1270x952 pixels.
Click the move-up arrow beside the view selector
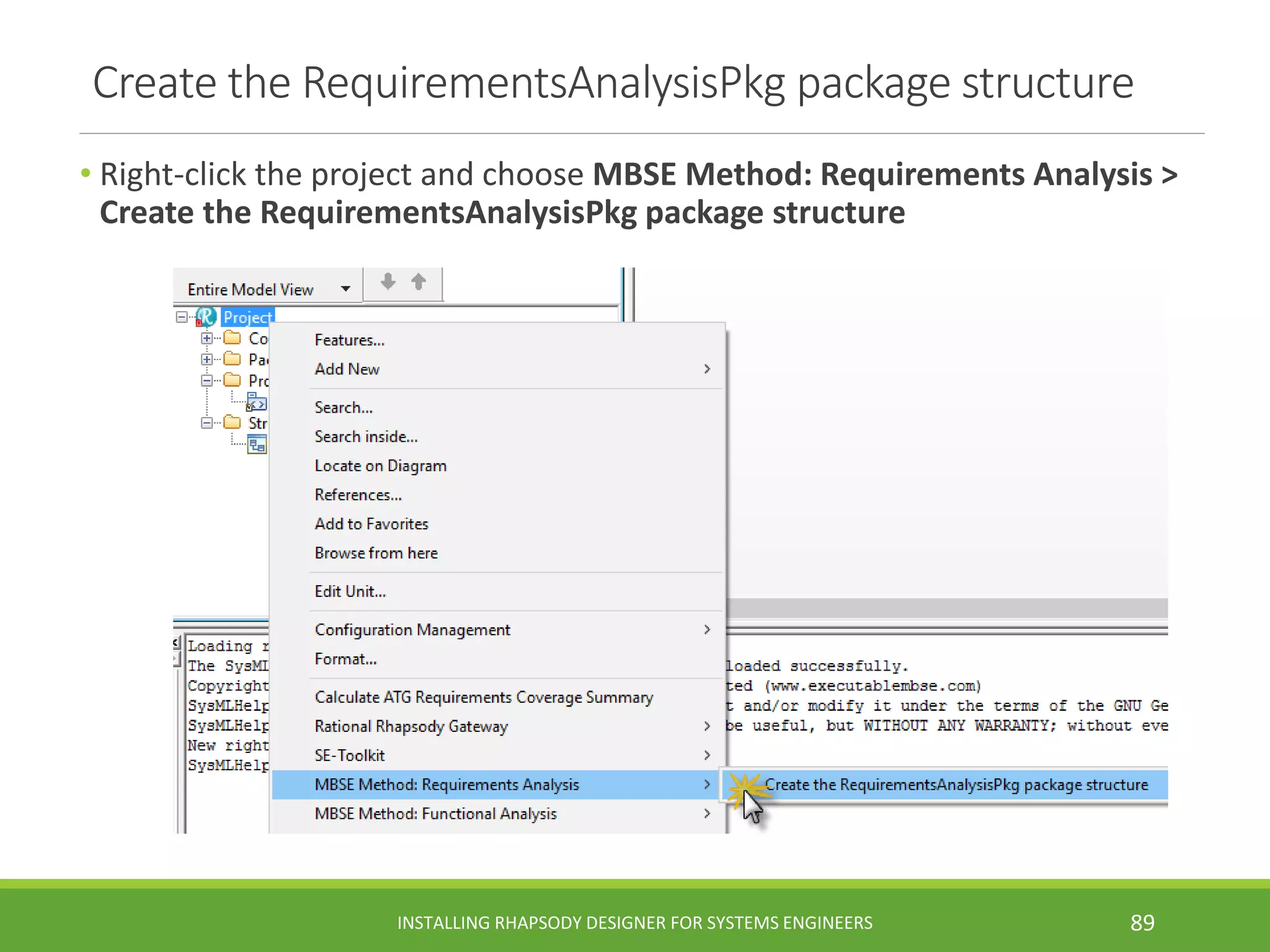tap(419, 281)
